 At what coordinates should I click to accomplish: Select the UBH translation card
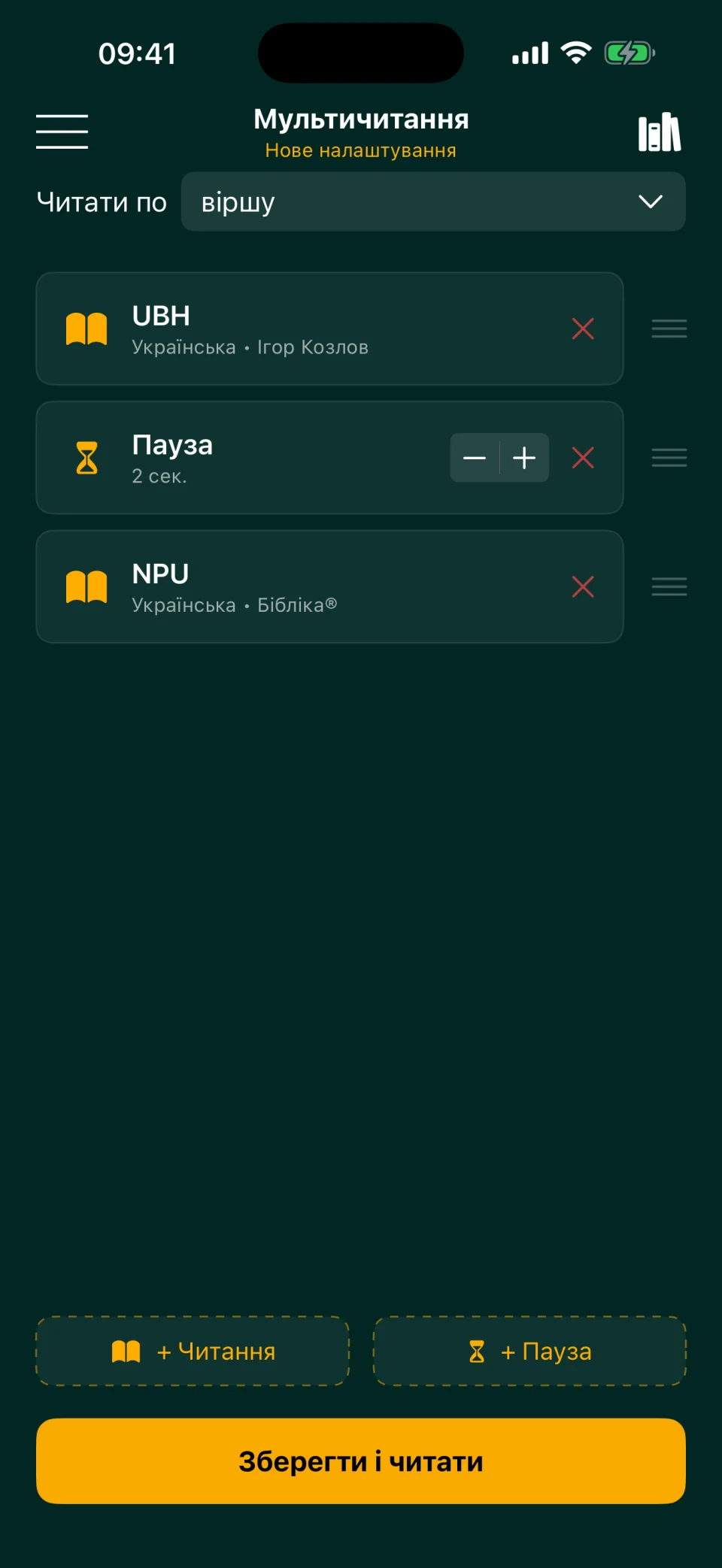329,328
